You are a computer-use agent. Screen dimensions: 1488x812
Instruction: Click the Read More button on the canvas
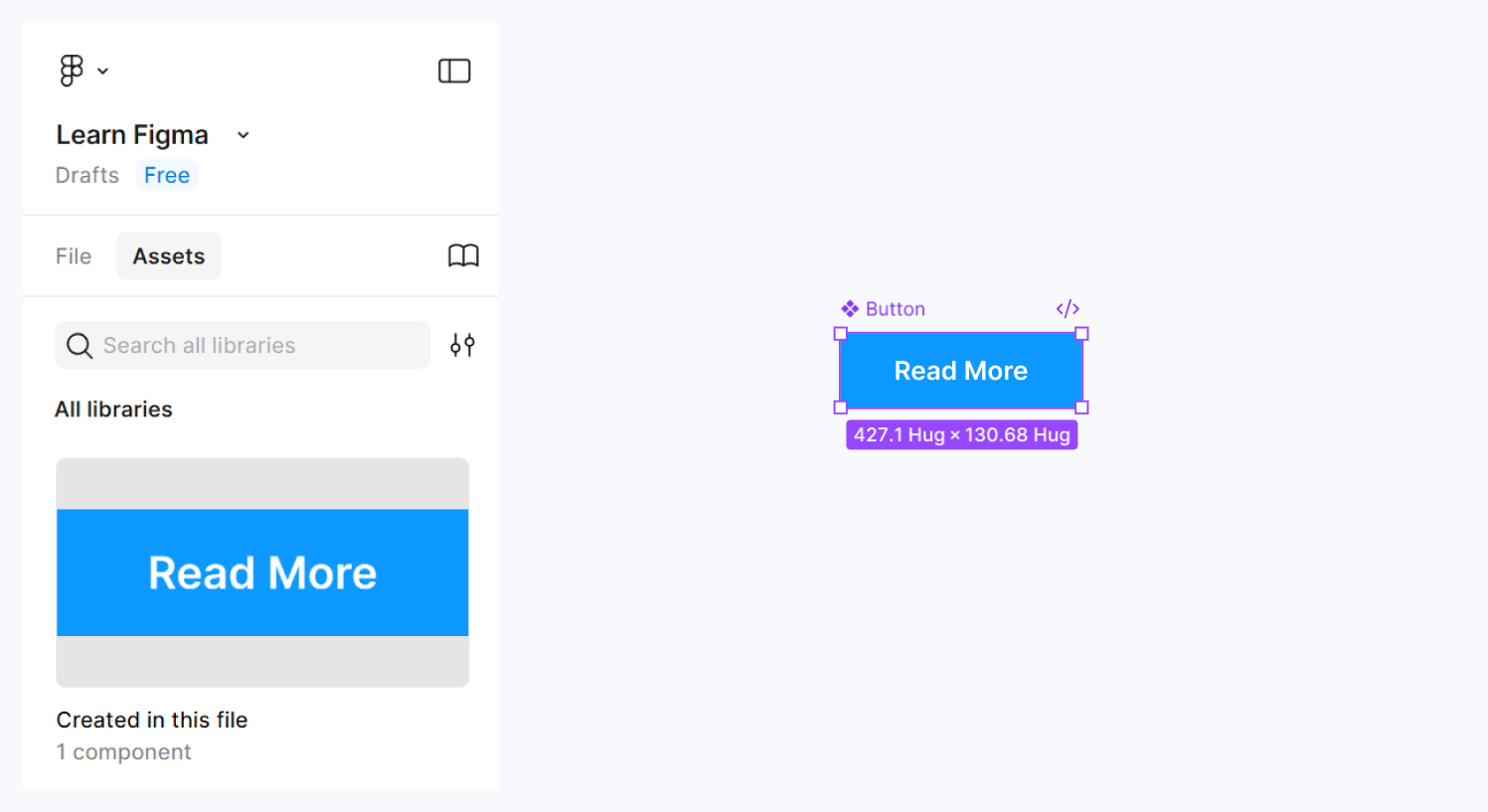pos(960,370)
